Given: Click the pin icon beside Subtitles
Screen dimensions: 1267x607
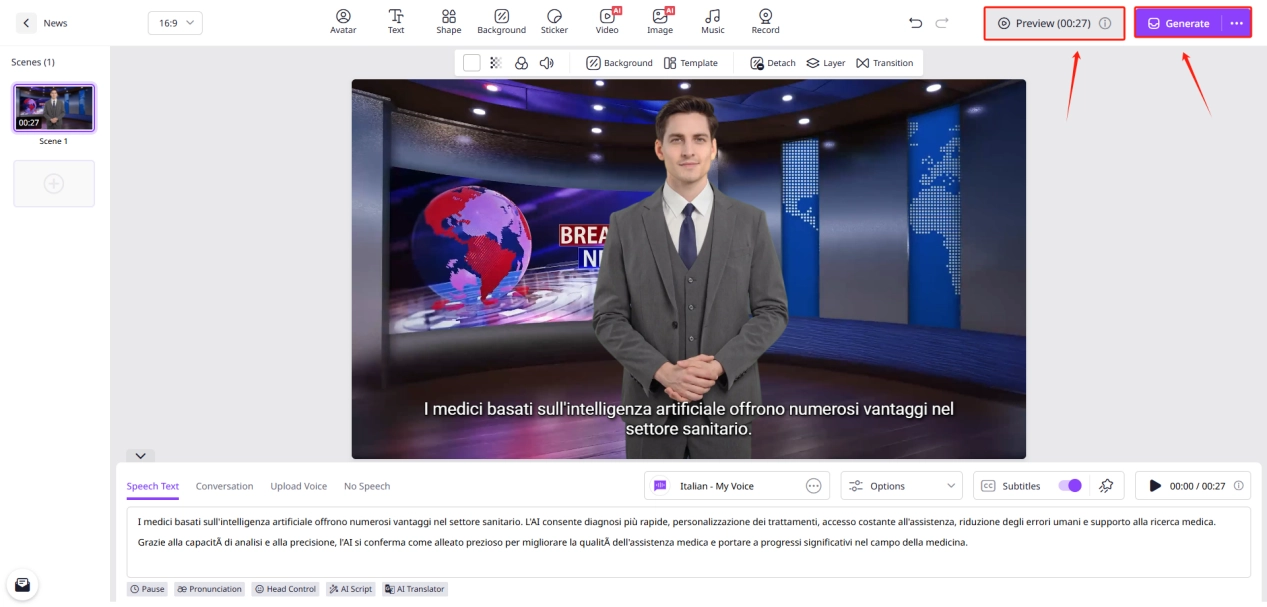Looking at the screenshot, I should click(x=1105, y=486).
